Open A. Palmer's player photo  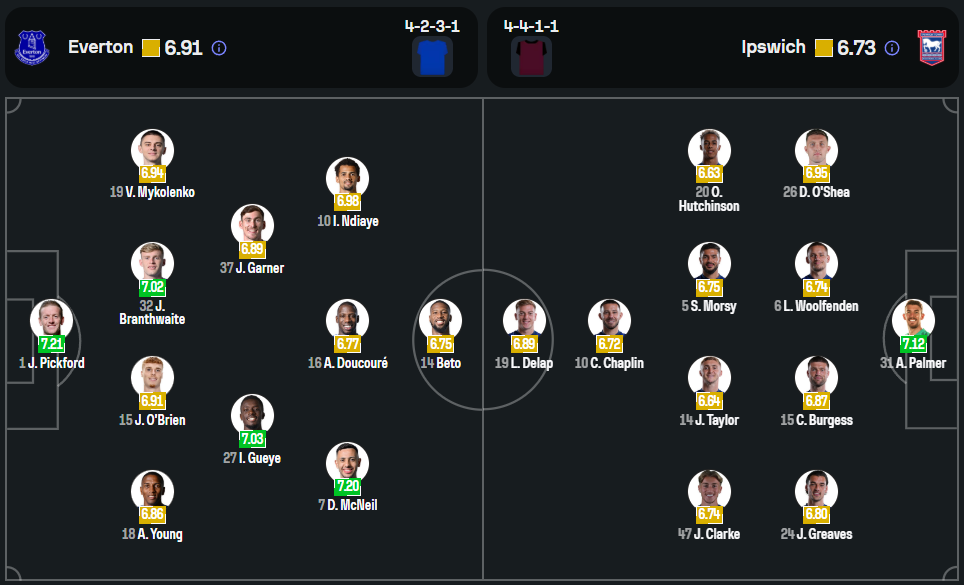pos(913,320)
